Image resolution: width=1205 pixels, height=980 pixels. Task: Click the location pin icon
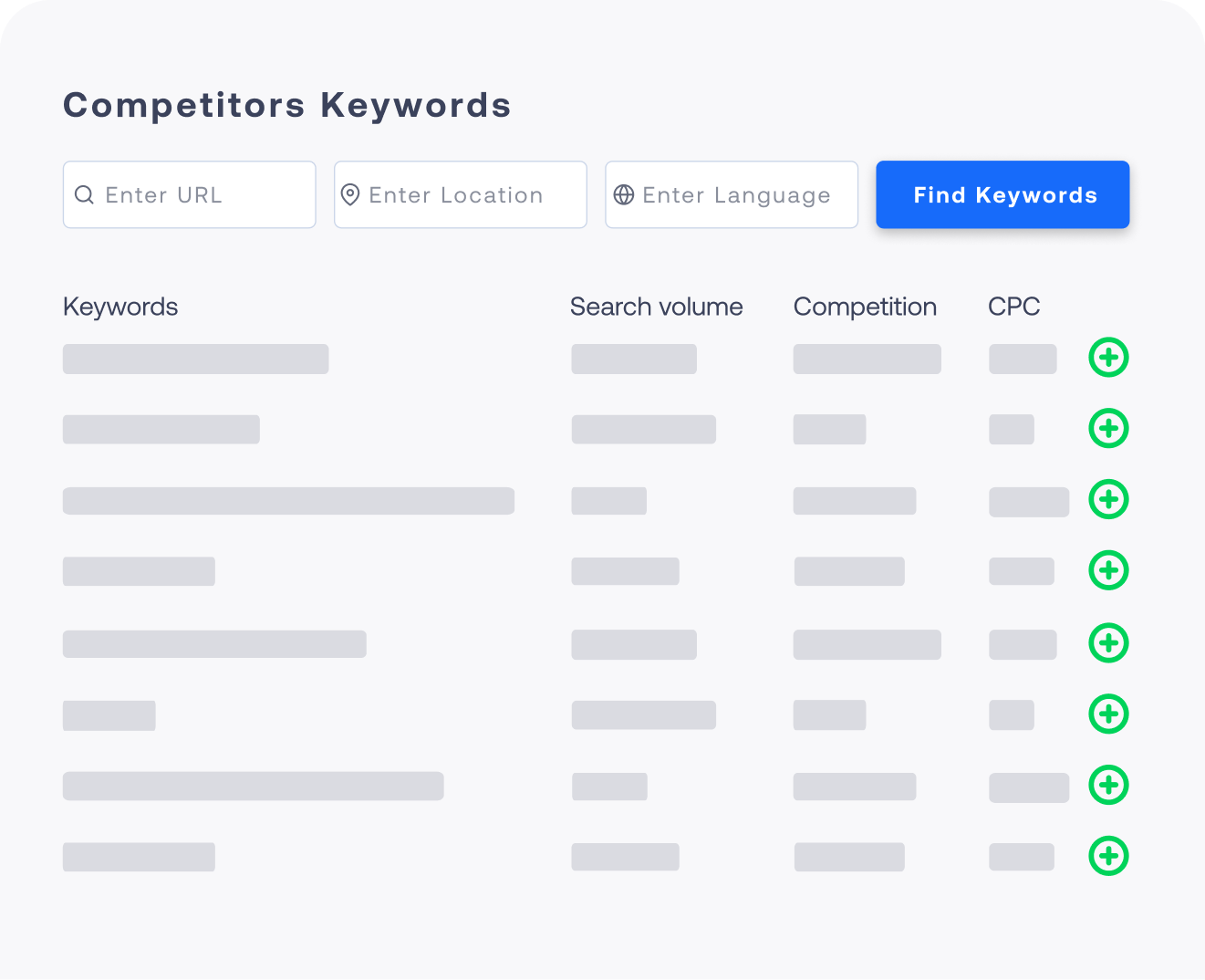pos(352,194)
